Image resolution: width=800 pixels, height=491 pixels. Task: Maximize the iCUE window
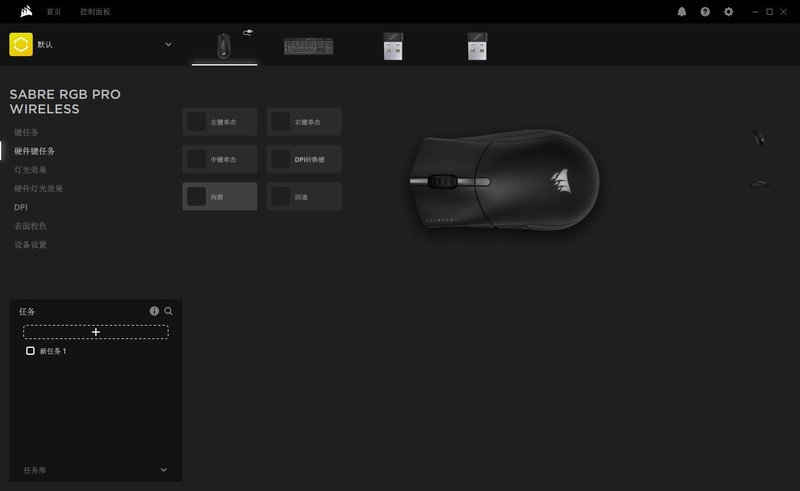tap(769, 12)
